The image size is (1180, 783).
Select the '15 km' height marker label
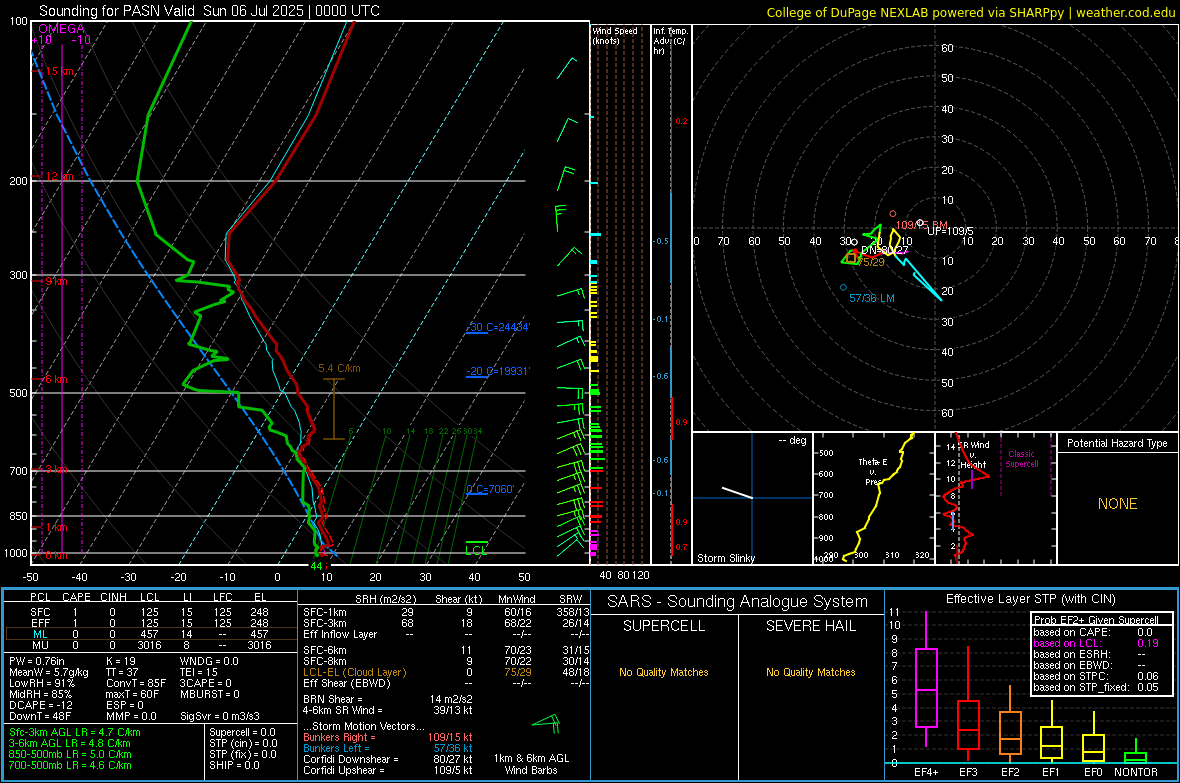[60, 72]
